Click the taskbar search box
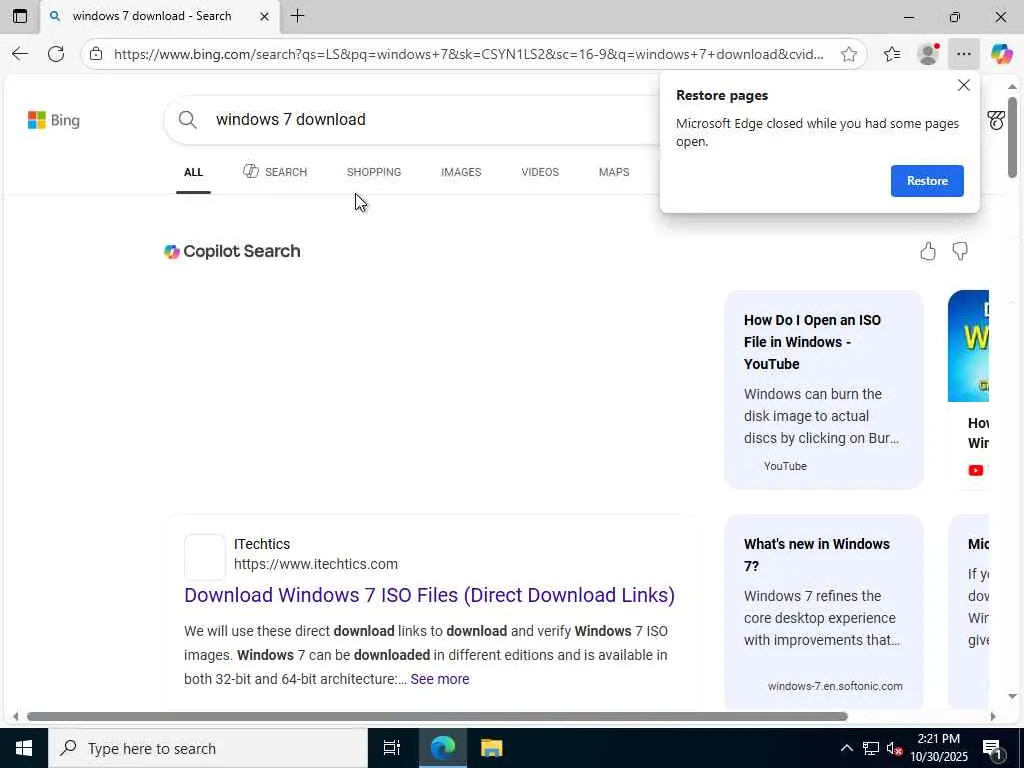Screen dimensions: 1024x768 (x=208, y=748)
